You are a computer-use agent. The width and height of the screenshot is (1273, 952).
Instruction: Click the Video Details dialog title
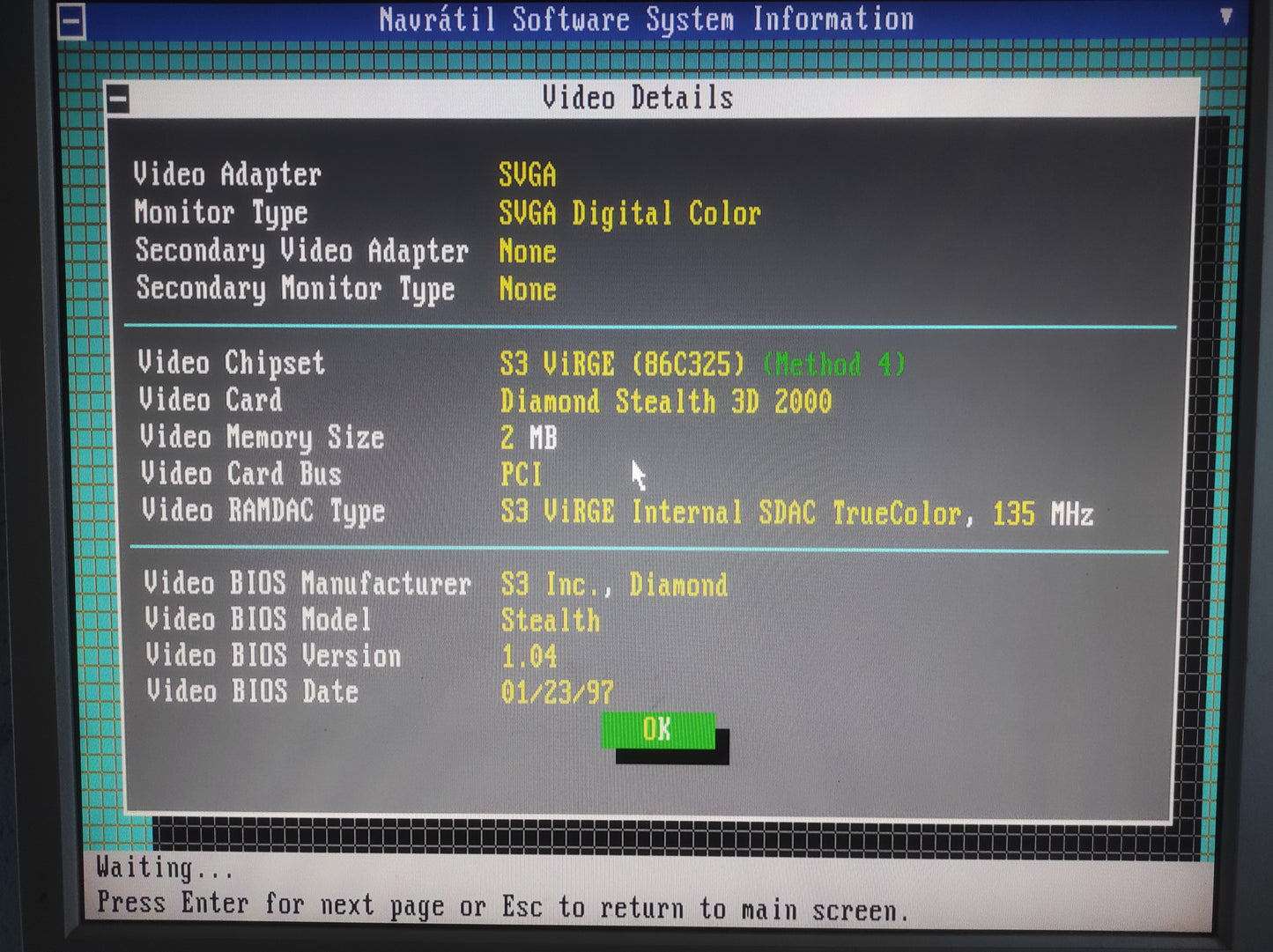point(638,98)
